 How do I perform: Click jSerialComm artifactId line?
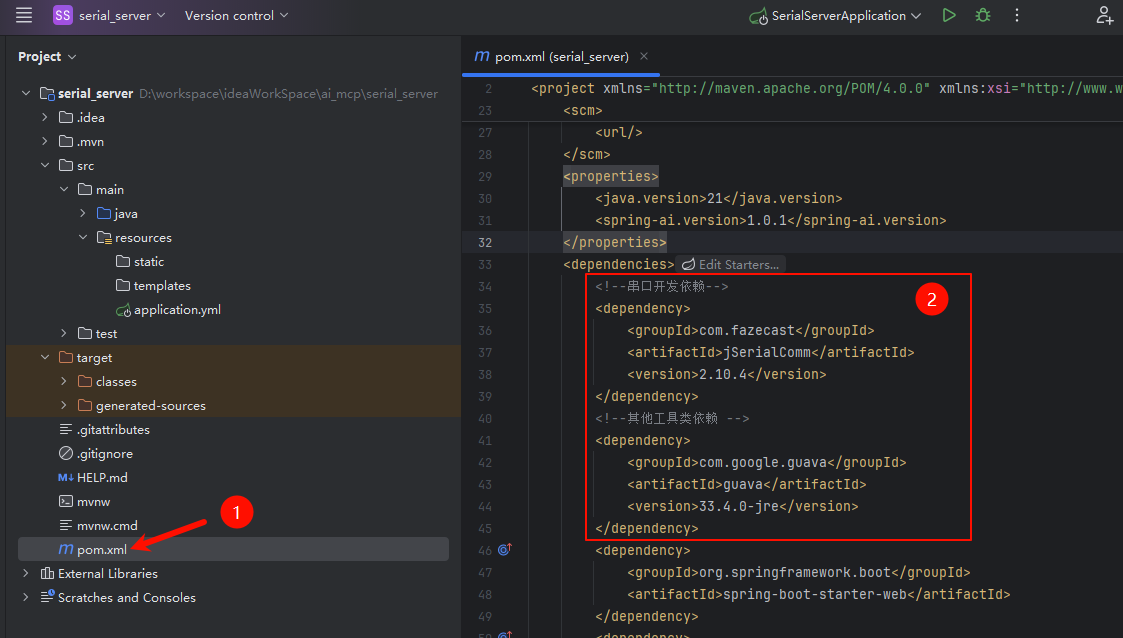coord(771,352)
